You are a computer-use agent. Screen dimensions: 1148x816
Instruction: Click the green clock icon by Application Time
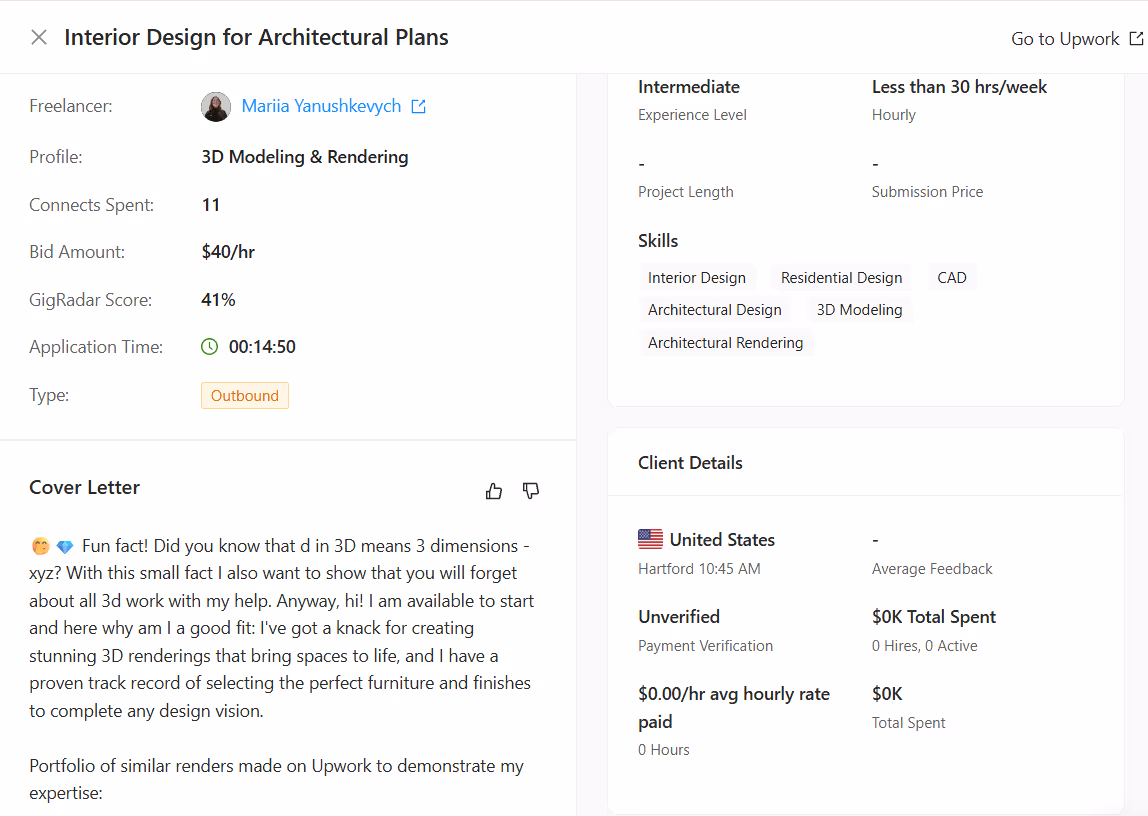click(x=209, y=347)
